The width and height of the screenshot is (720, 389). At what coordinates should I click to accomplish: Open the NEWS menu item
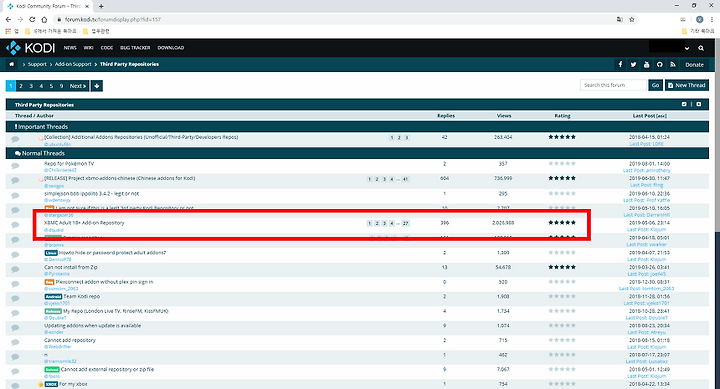click(70, 48)
